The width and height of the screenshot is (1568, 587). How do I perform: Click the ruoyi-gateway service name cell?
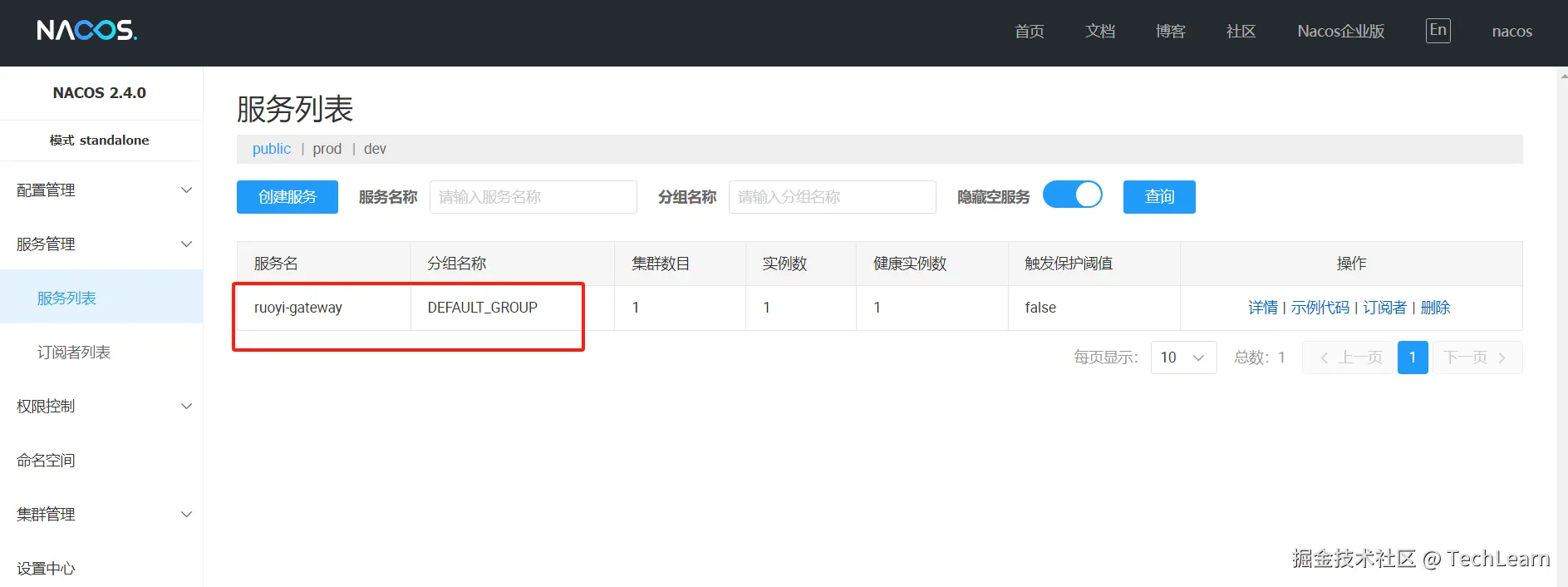pos(324,308)
